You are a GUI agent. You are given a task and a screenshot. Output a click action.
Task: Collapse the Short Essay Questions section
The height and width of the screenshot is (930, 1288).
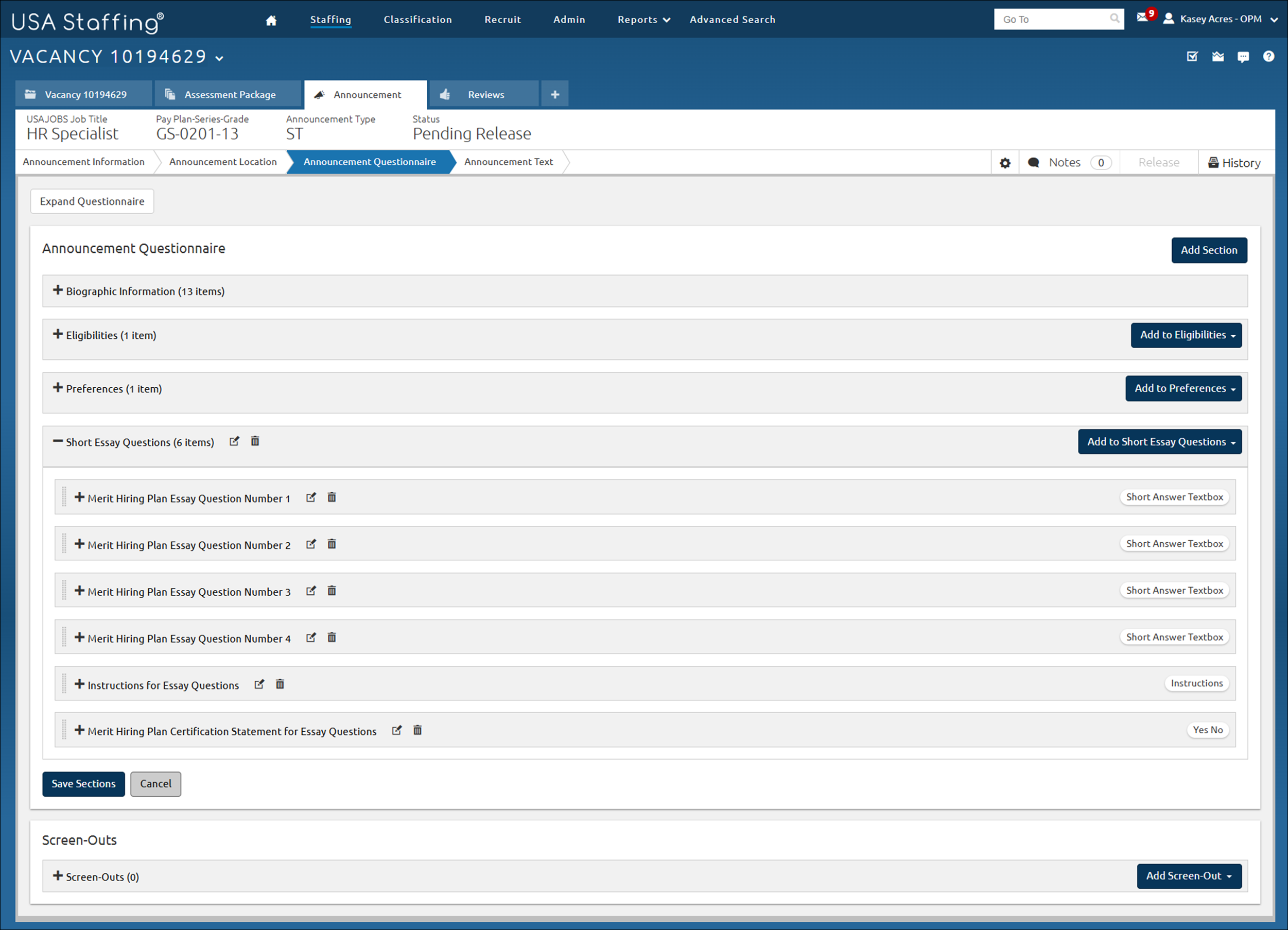(x=58, y=441)
